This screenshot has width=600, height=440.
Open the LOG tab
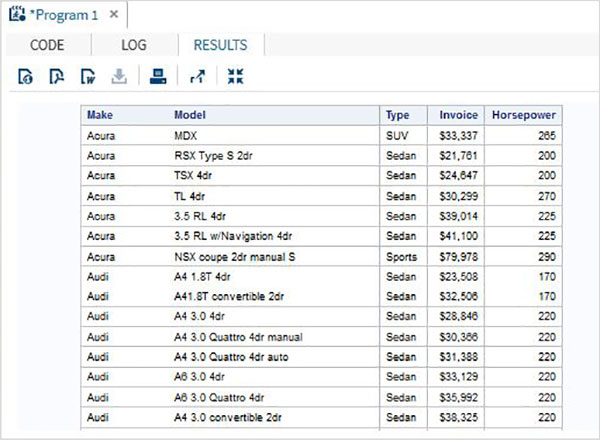click(x=133, y=45)
